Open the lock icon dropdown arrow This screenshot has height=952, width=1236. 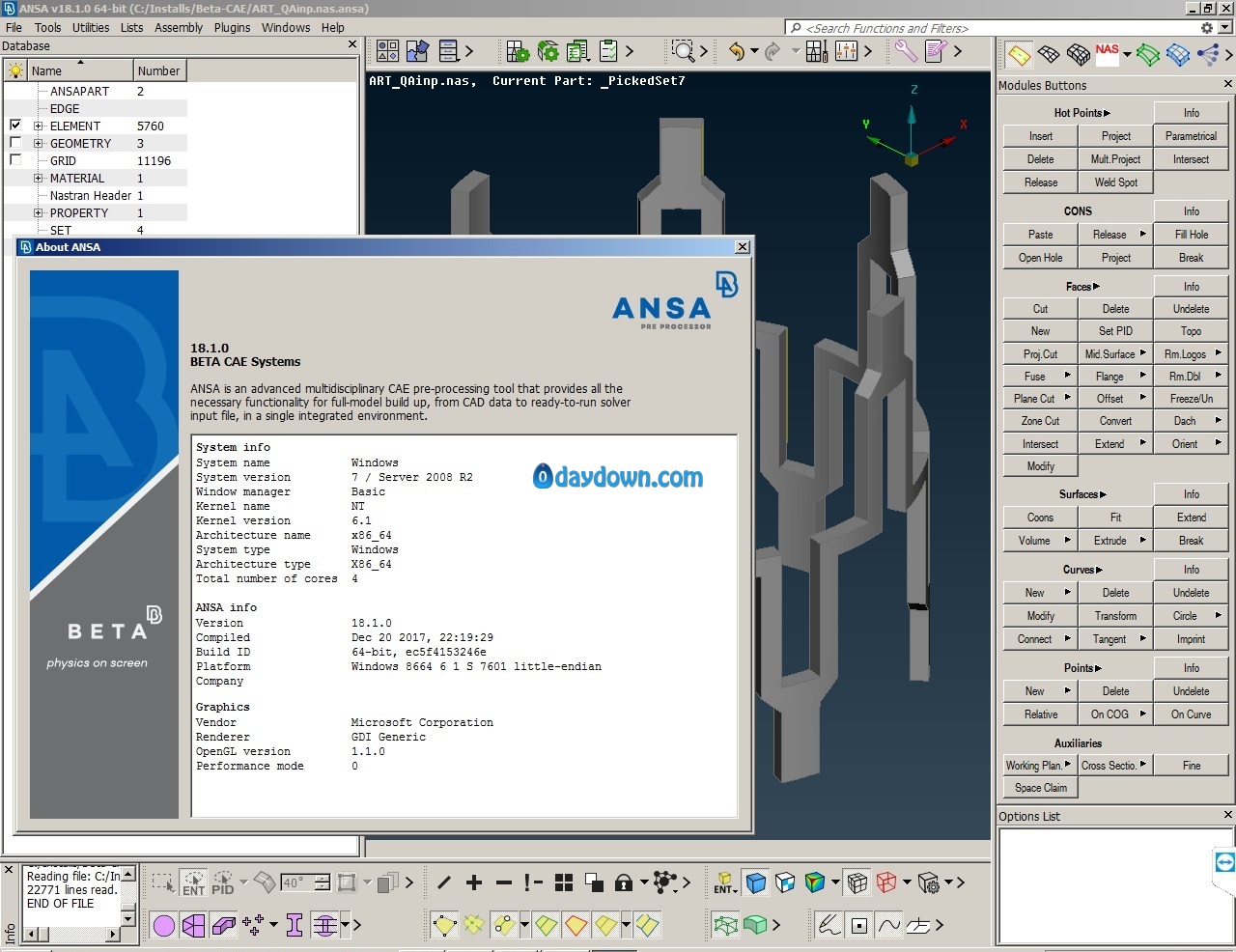(x=643, y=882)
